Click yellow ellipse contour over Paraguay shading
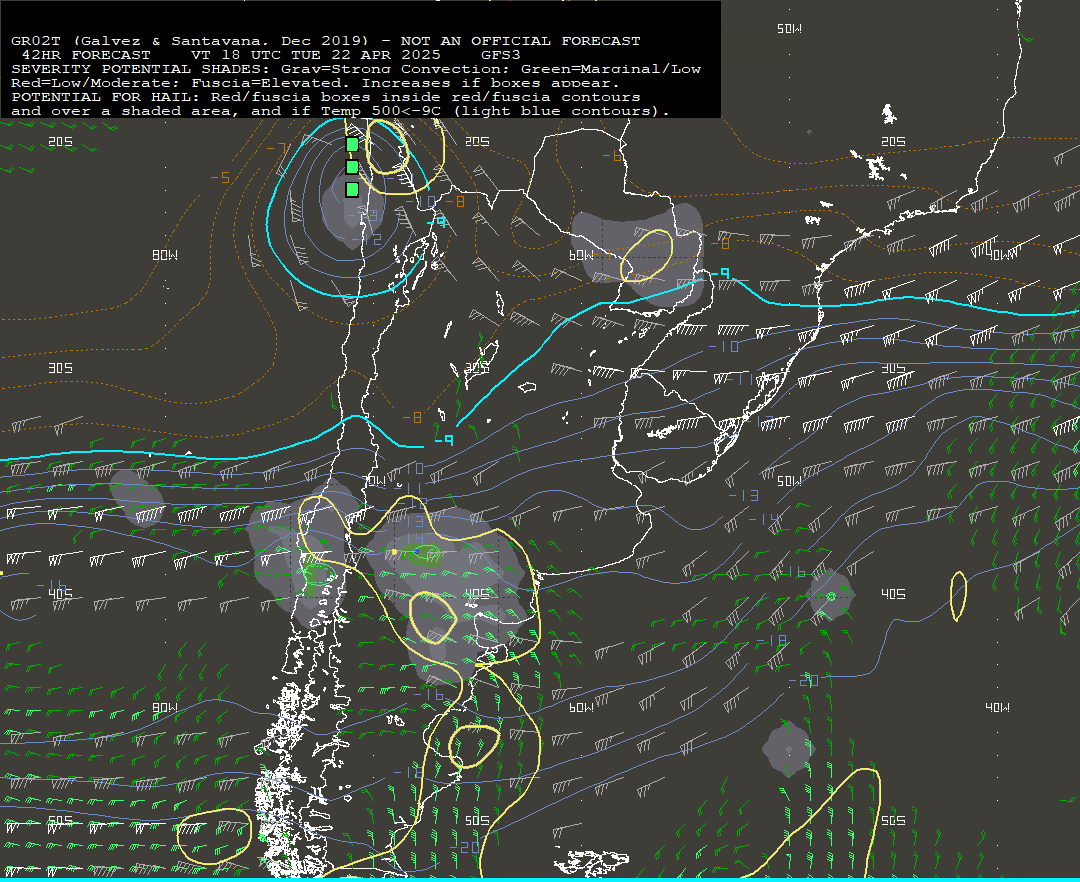 [646, 255]
